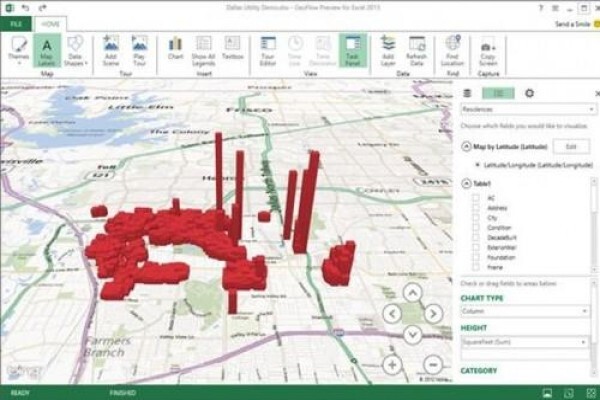Viewport: 600px width, 400px height.
Task: Click the Time Decorator ribbon button
Action: 323,51
